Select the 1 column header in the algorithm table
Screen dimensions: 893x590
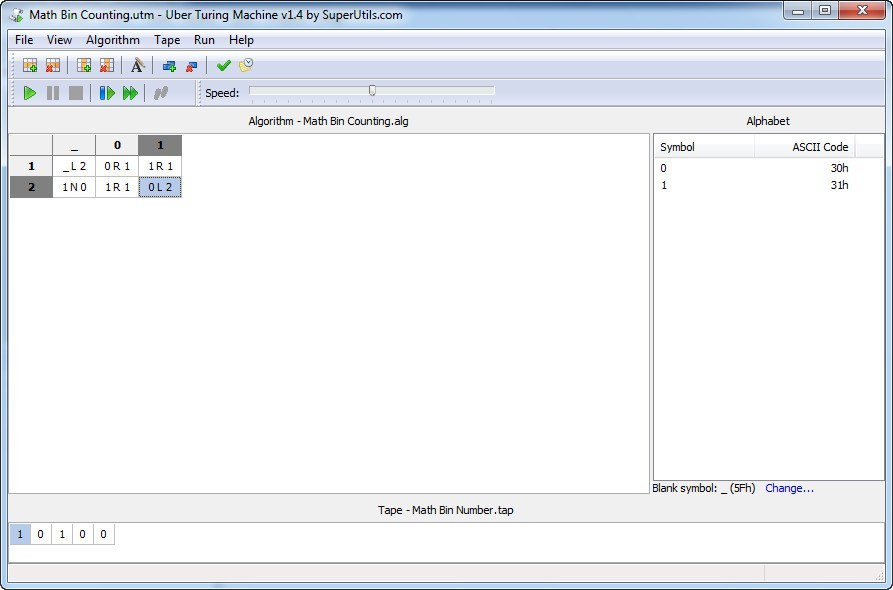tap(159, 145)
